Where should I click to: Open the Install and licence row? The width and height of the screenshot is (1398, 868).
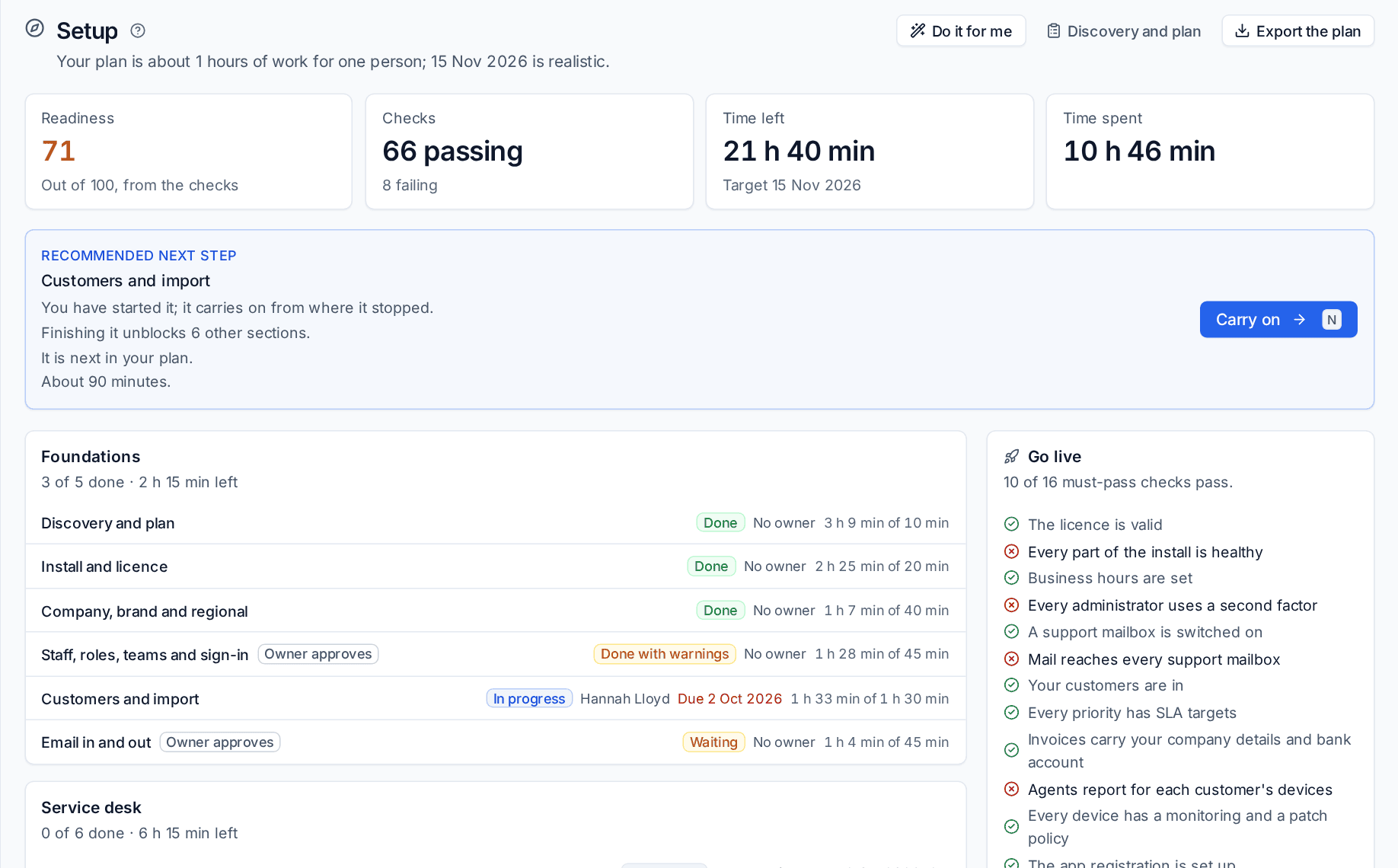[x=496, y=566]
